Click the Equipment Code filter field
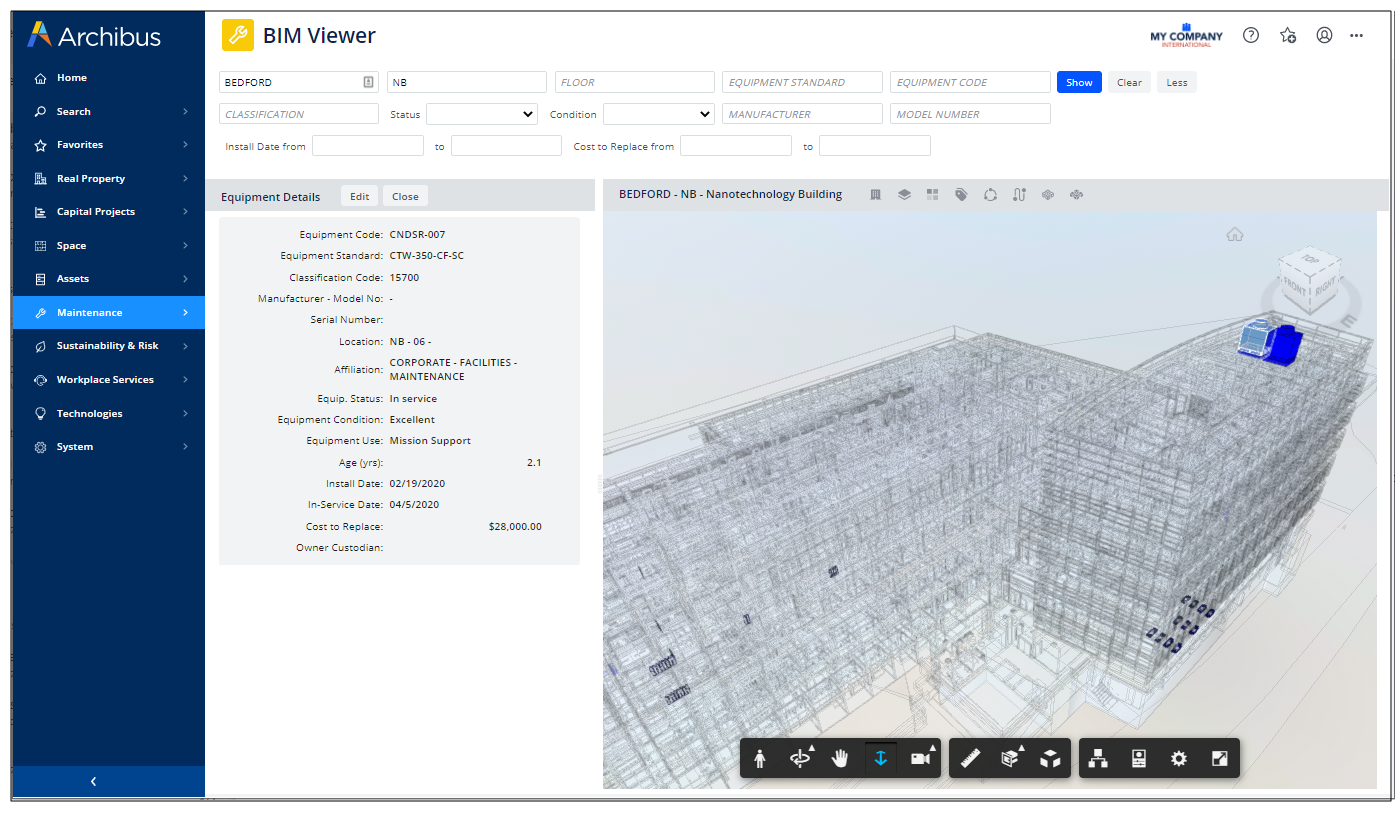Screen dimensions: 1395x813 [x=969, y=83]
